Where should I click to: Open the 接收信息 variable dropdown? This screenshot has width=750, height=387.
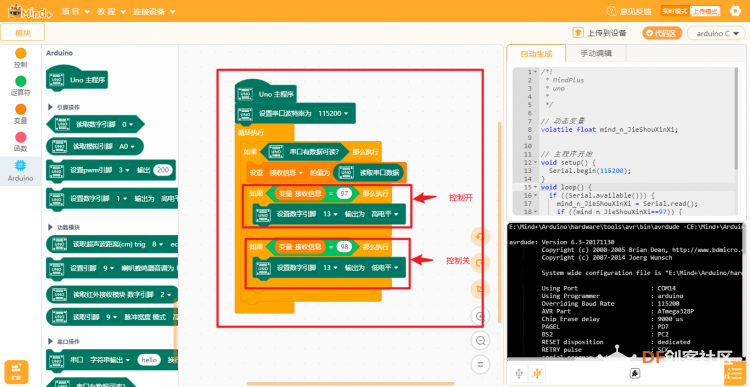pos(287,172)
